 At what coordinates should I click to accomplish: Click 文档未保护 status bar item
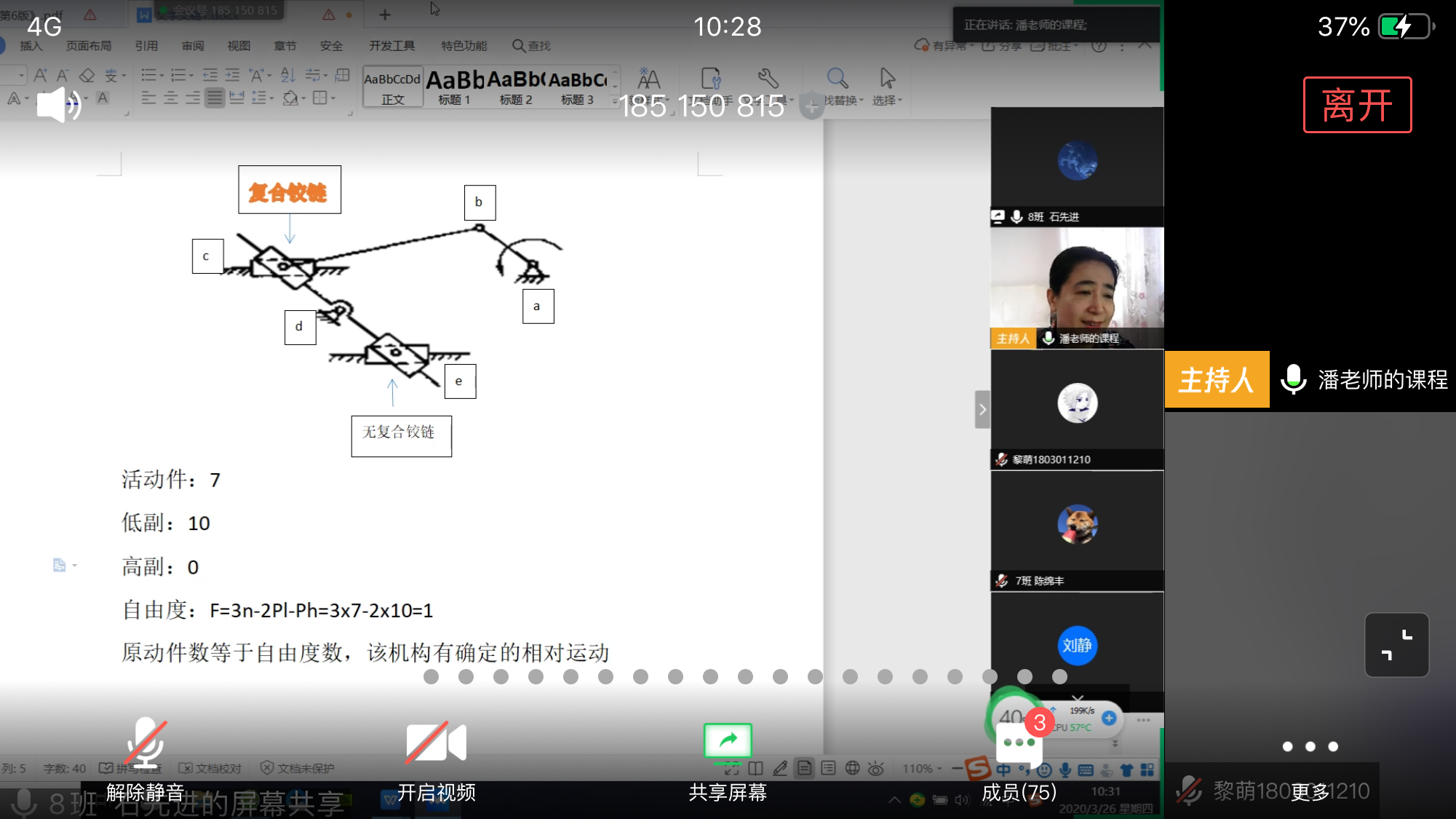(x=298, y=768)
